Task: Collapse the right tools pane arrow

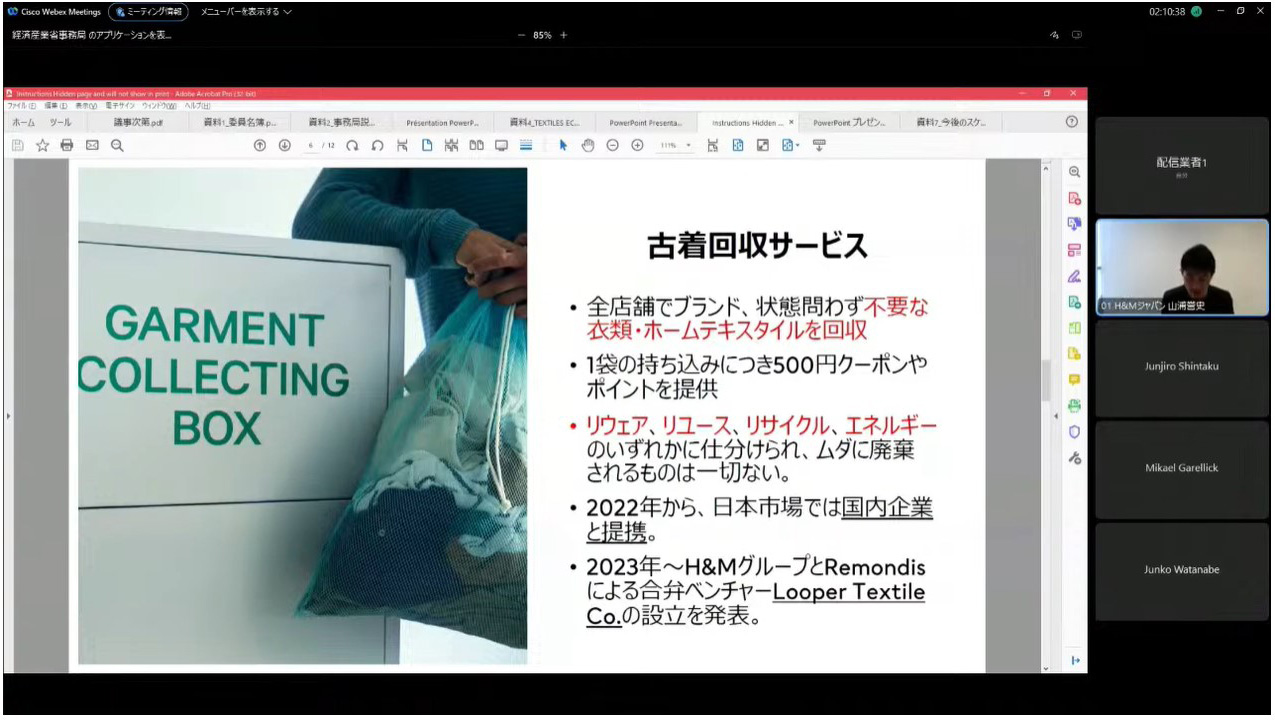Action: [x=1056, y=415]
